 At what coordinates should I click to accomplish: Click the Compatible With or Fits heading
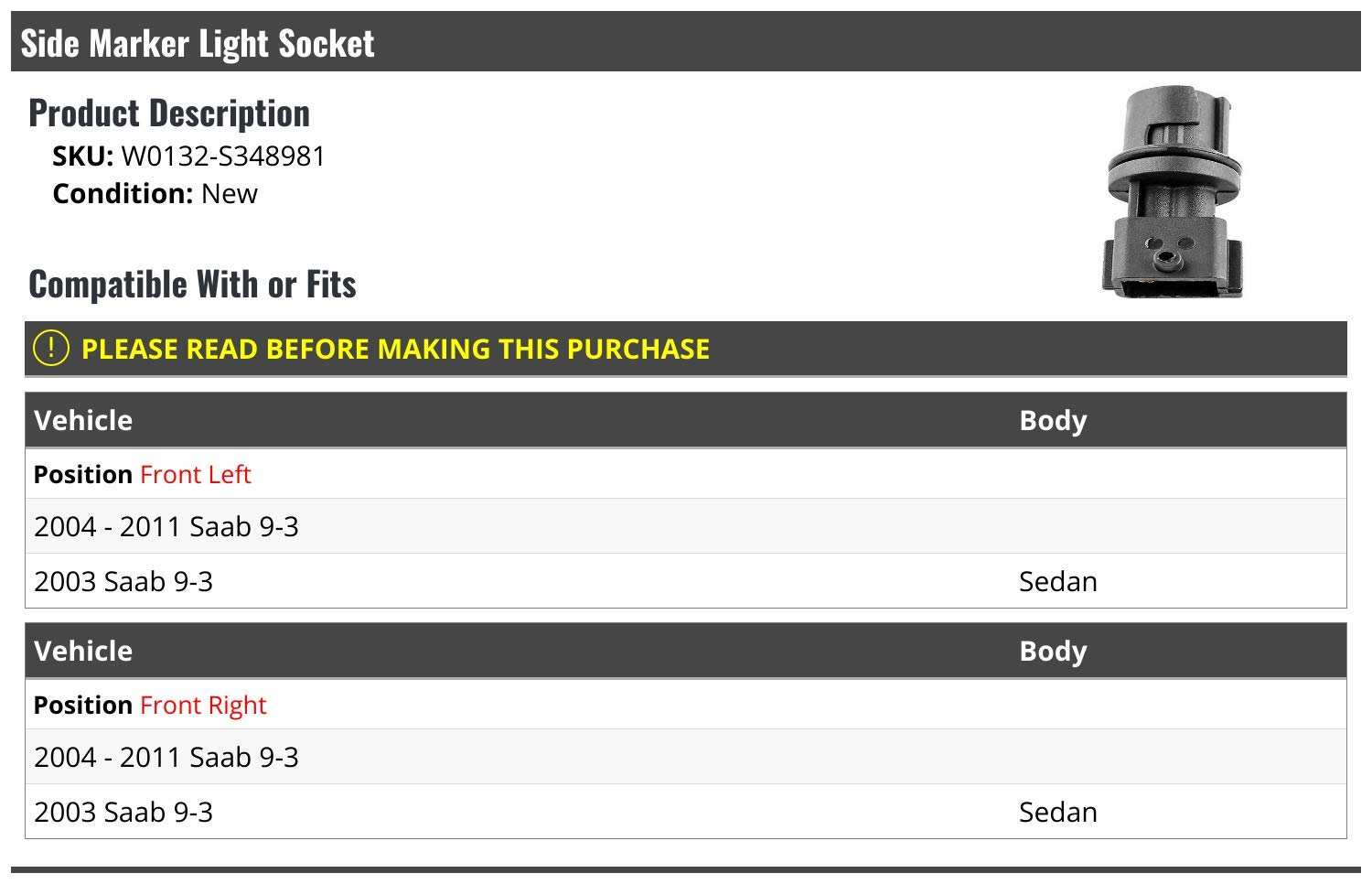tap(192, 285)
